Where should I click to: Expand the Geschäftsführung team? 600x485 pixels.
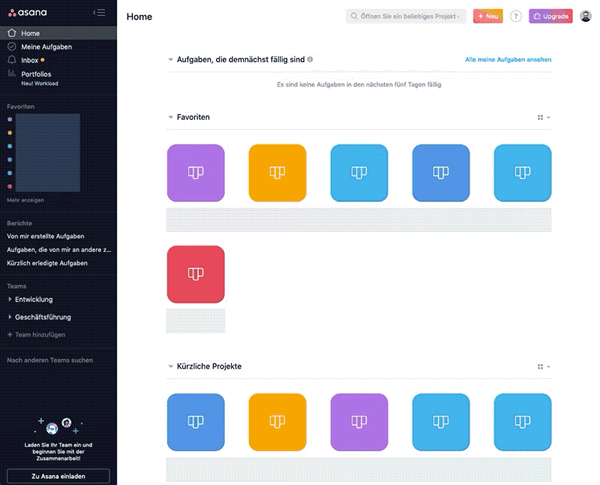pyautogui.click(x=10, y=316)
